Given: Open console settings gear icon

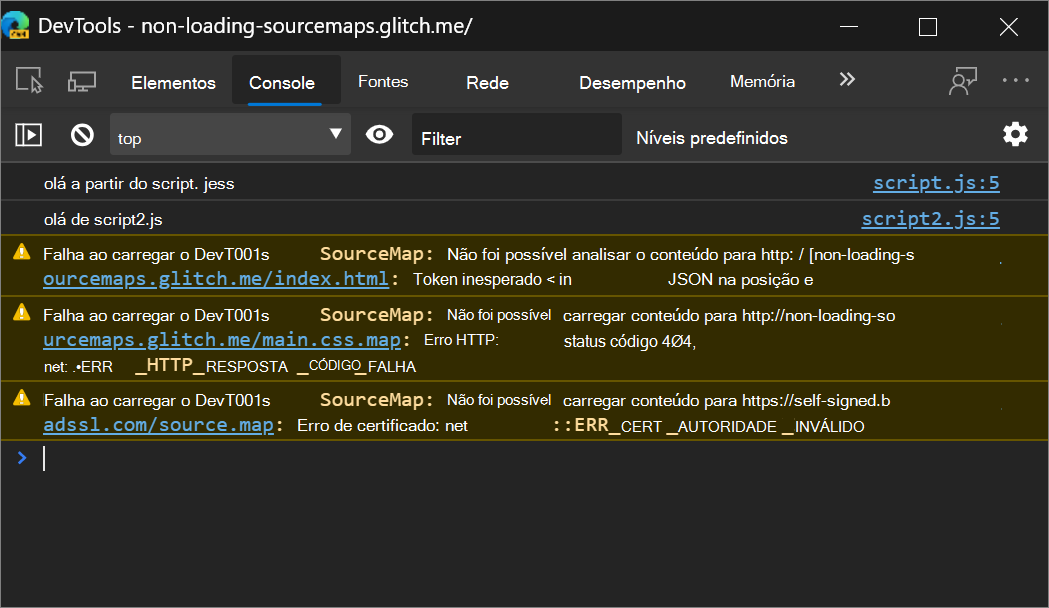Looking at the screenshot, I should [x=1015, y=135].
